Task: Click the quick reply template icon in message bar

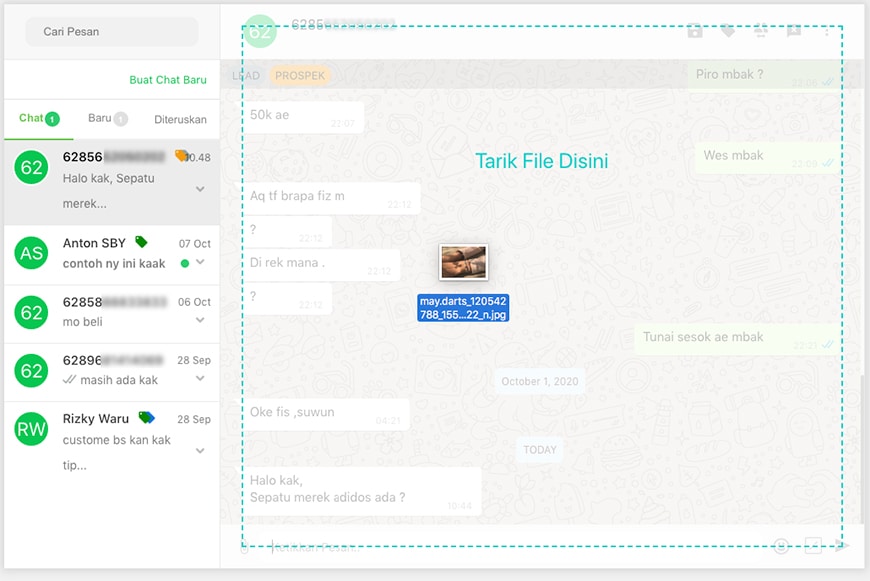Action: (813, 546)
